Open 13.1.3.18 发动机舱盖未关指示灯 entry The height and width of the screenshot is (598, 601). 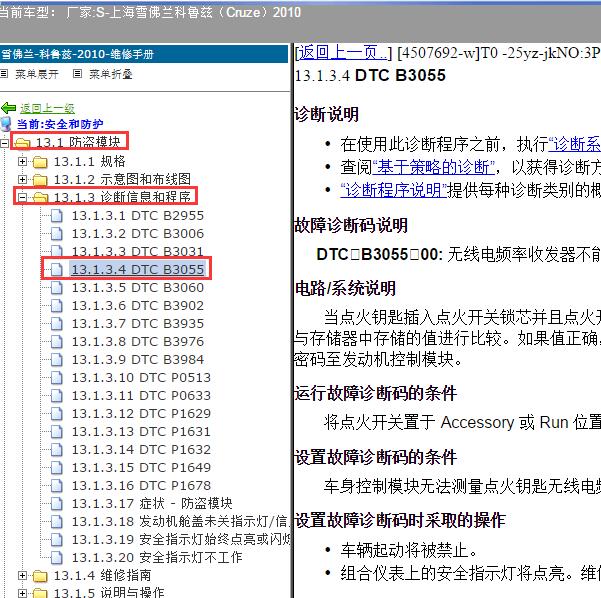[x=180, y=522]
